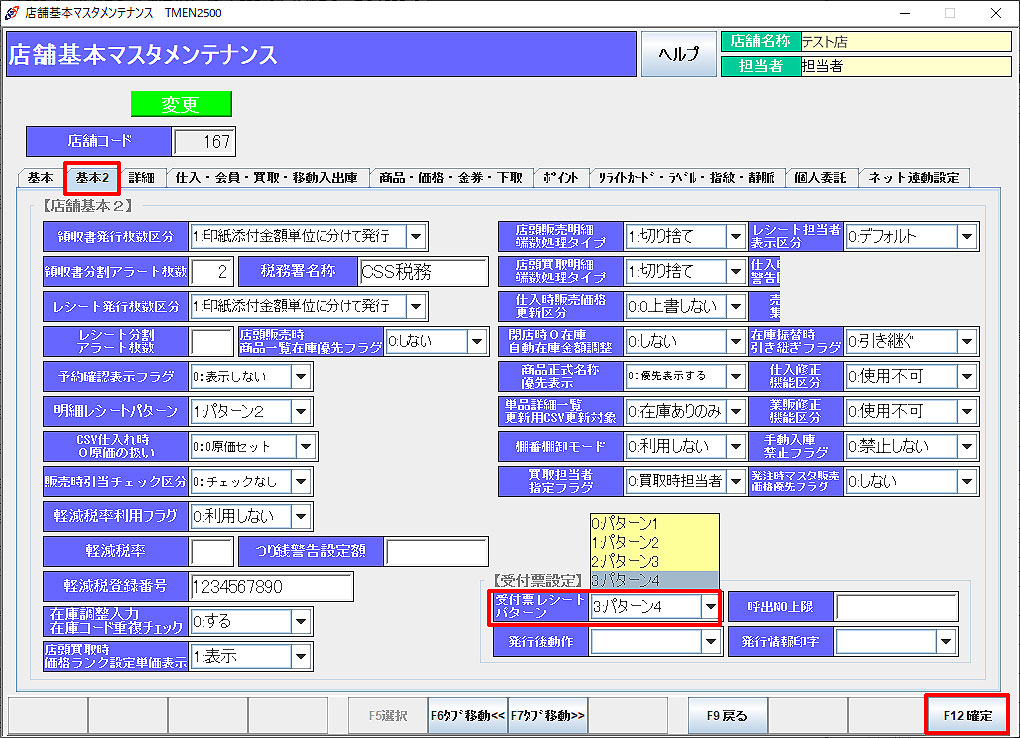Image resolution: width=1020 pixels, height=738 pixels.
Task: Expand the 発行後動作 dropdown
Action: [709, 642]
